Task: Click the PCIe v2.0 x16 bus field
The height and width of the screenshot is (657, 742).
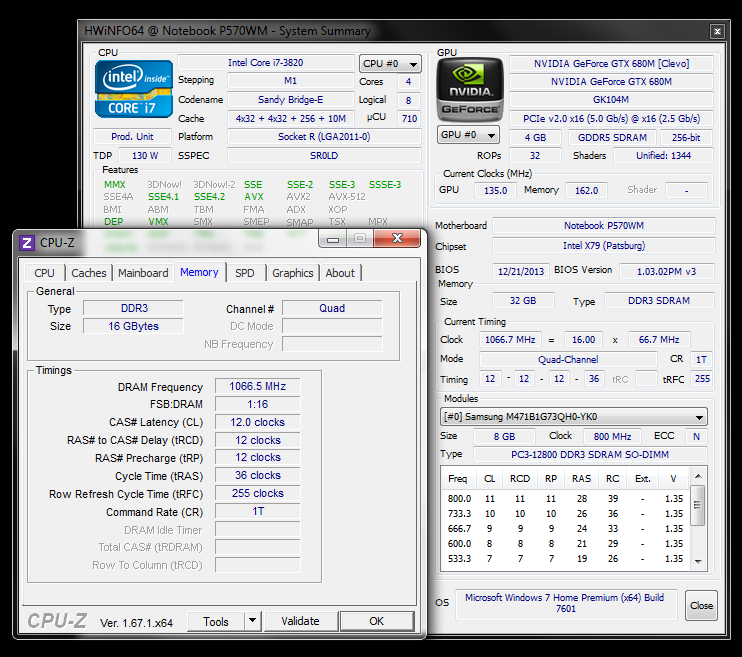Action: coord(611,119)
